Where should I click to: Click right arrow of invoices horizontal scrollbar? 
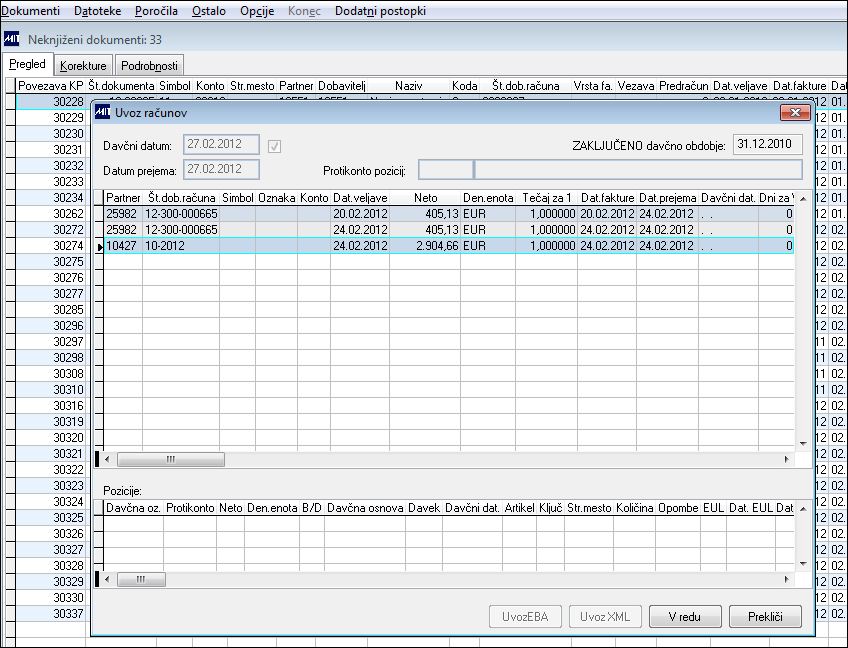pyautogui.click(x=786, y=460)
